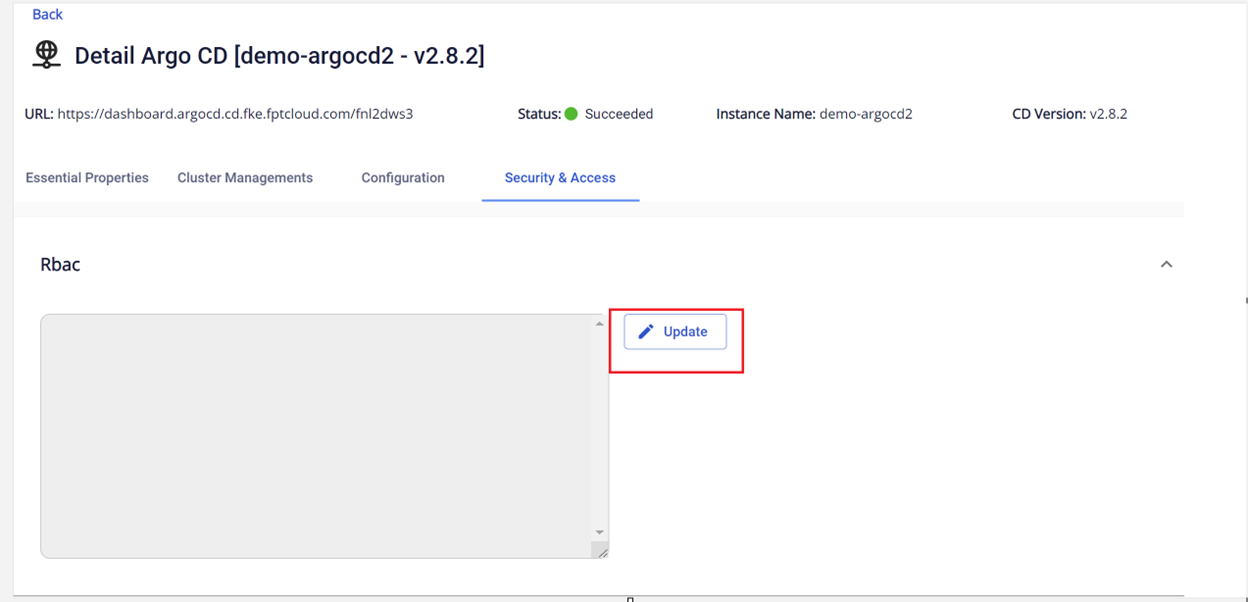Click the Back link

pos(47,14)
